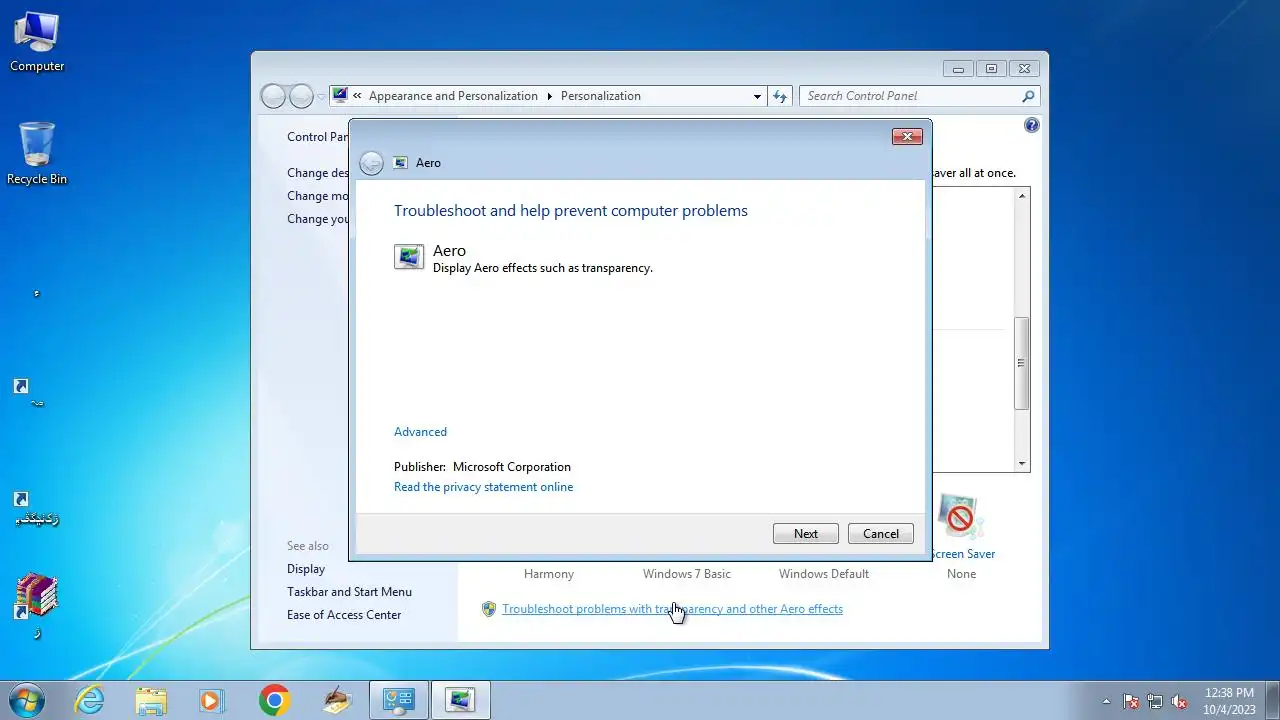This screenshot has height=720, width=1280.
Task: Open the Recycle Bin desktop icon
Action: (37, 153)
